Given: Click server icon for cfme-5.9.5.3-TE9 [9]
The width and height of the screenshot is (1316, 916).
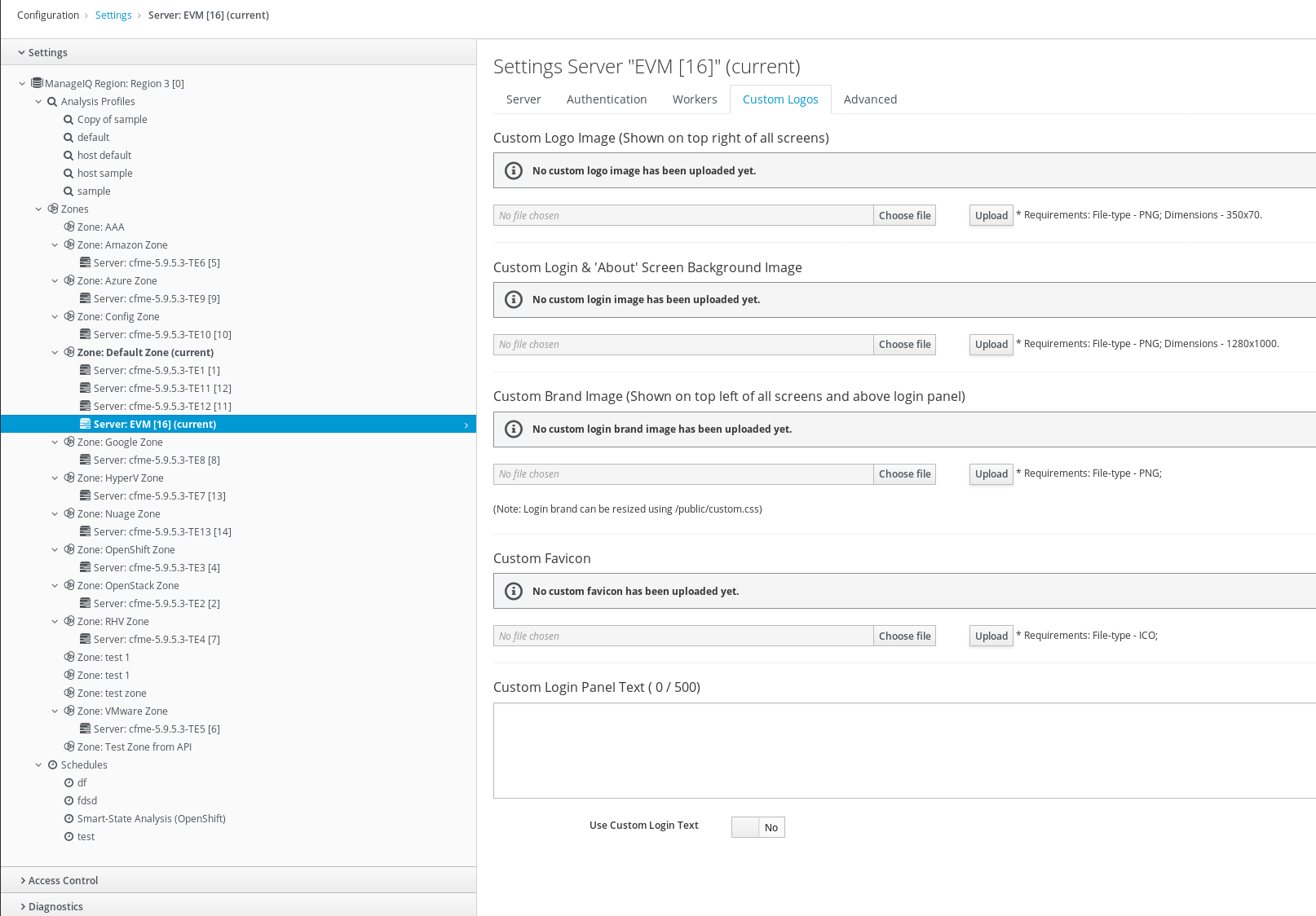Looking at the screenshot, I should 85,298.
